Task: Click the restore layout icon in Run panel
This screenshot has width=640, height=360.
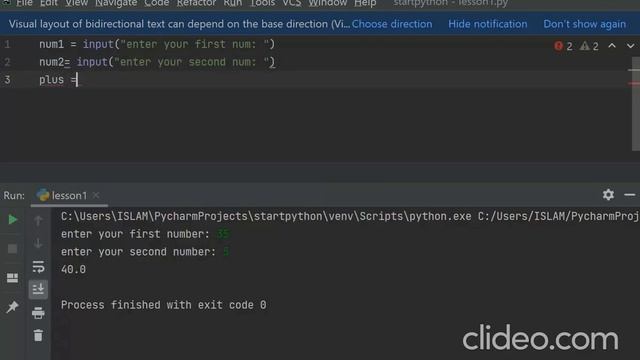Action: coord(12,278)
